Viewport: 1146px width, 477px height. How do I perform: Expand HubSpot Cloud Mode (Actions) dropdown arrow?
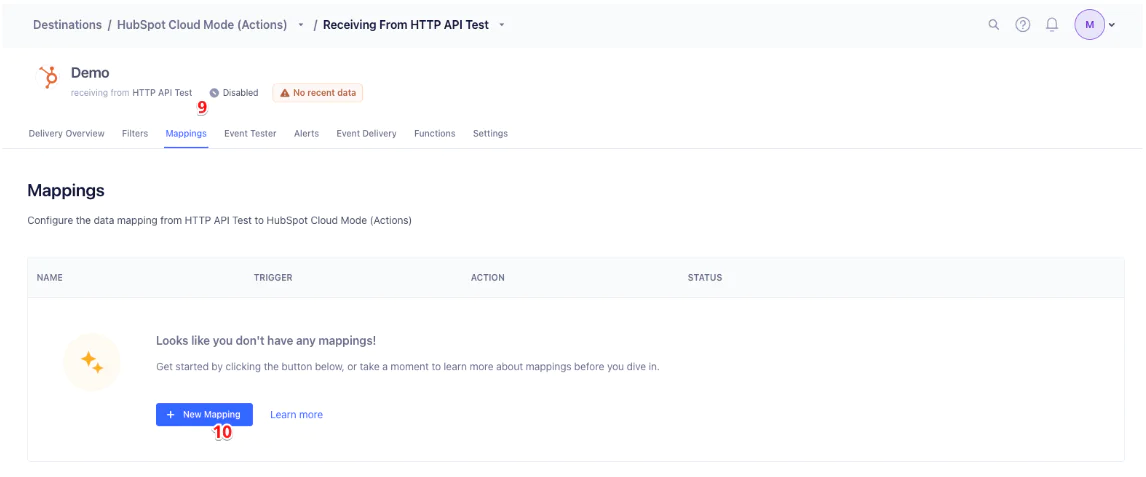point(300,25)
